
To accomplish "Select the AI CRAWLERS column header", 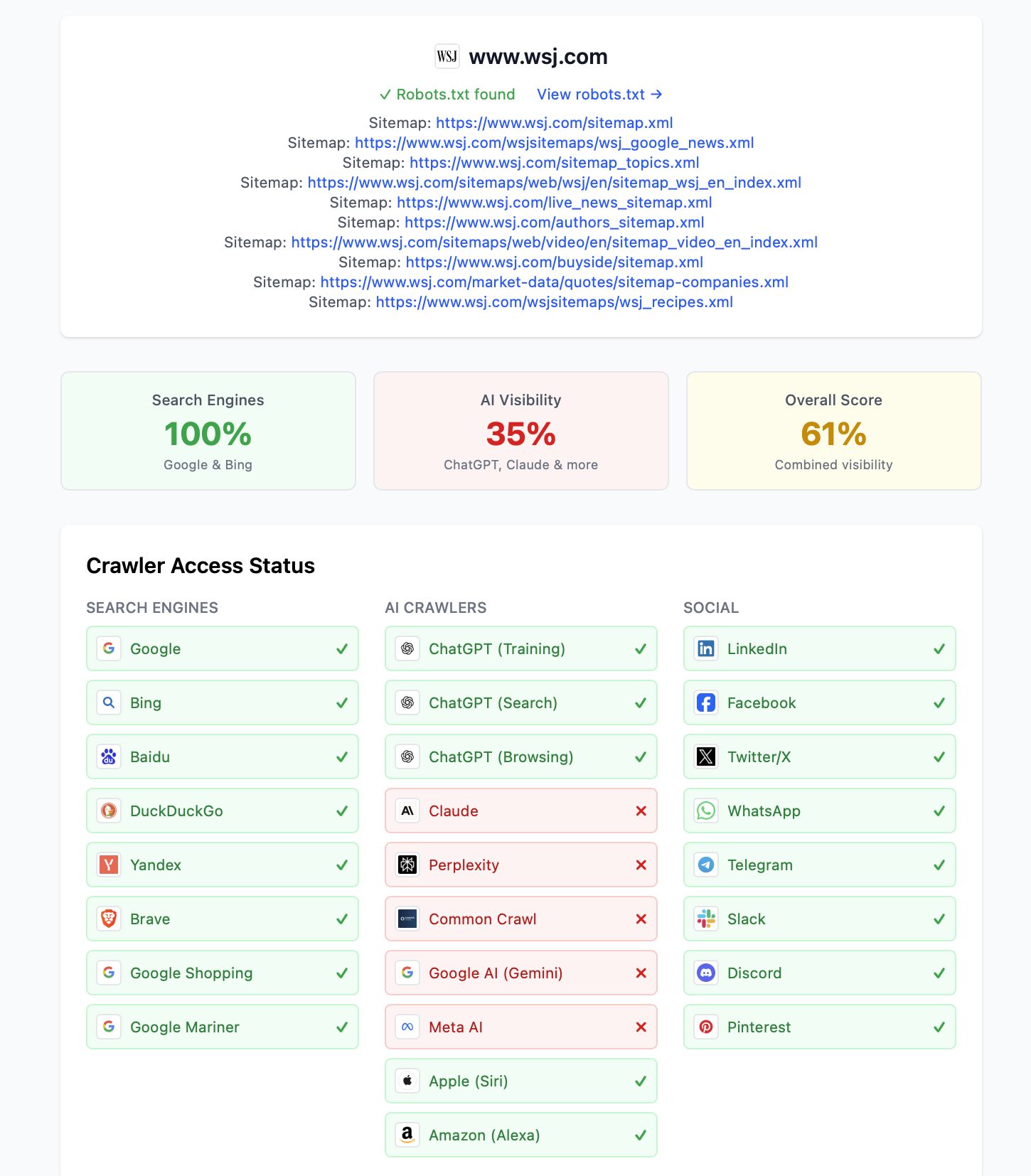I will [435, 607].
